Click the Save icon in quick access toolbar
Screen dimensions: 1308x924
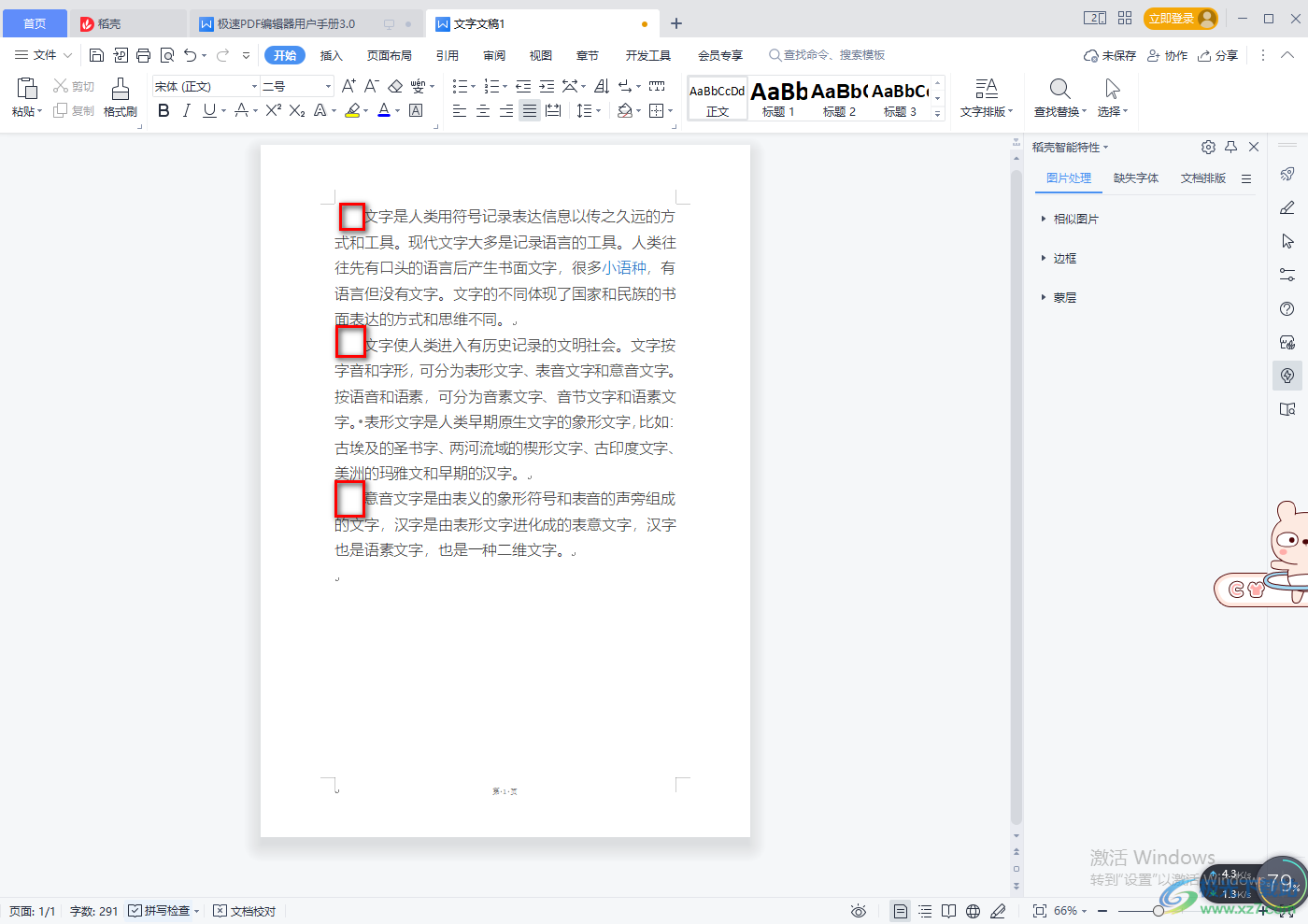[96, 55]
